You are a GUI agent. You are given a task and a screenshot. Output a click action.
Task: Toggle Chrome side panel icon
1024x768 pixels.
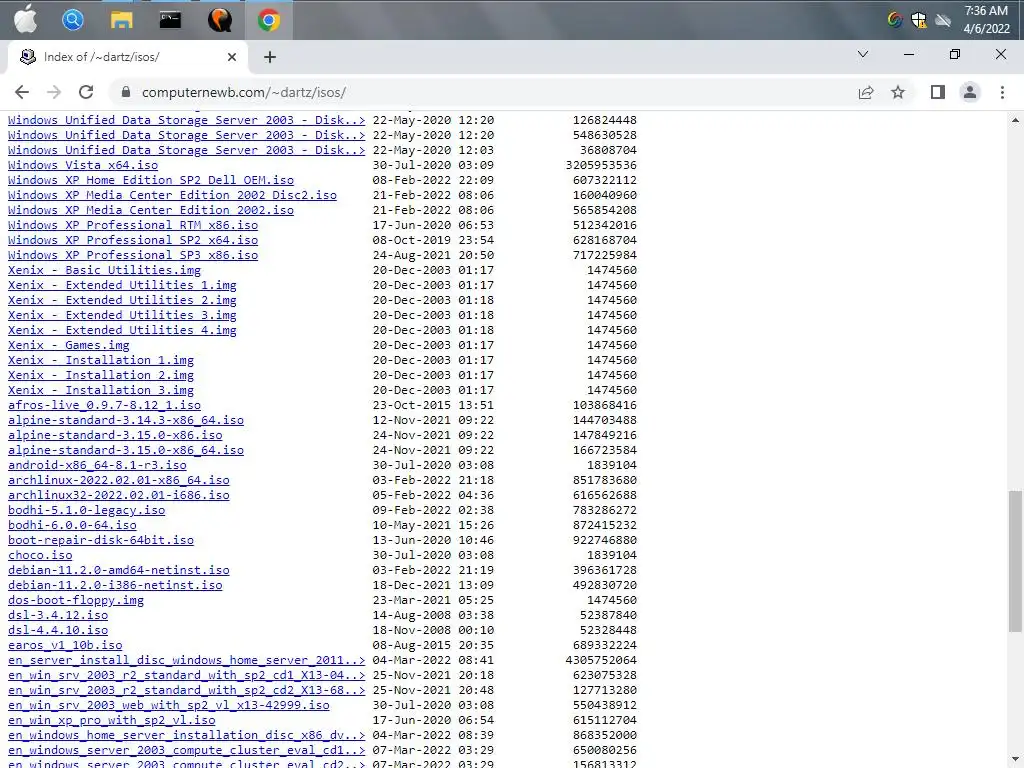click(x=938, y=92)
